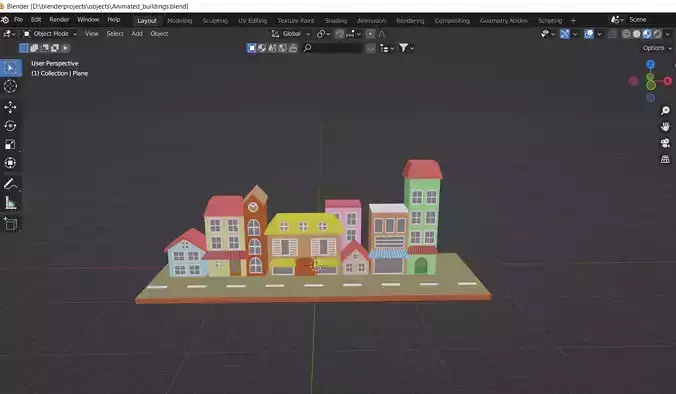Open object visibility and selectability dropdown

point(548,34)
